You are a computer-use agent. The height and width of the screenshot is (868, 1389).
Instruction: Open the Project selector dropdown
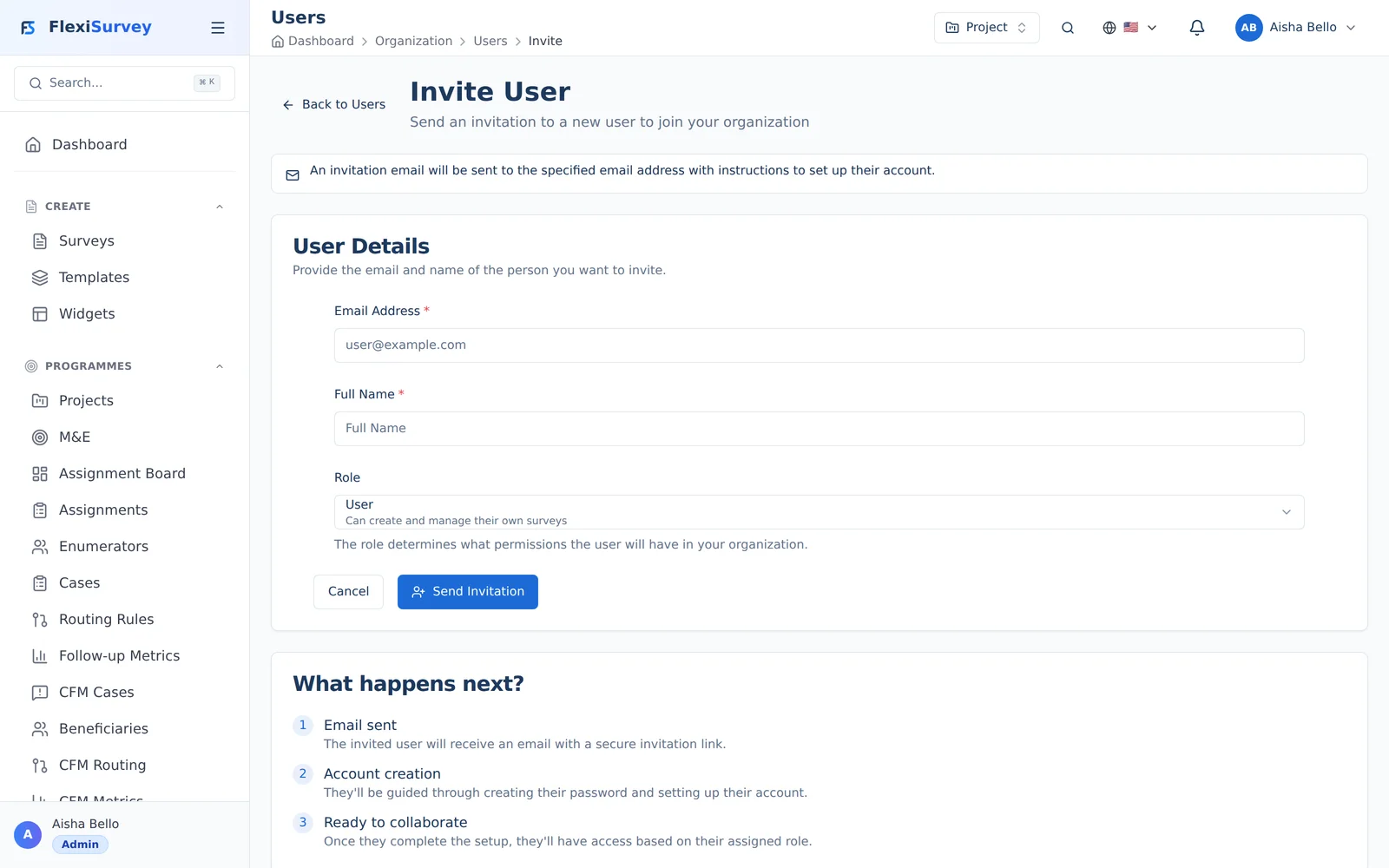pyautogui.click(x=986, y=28)
